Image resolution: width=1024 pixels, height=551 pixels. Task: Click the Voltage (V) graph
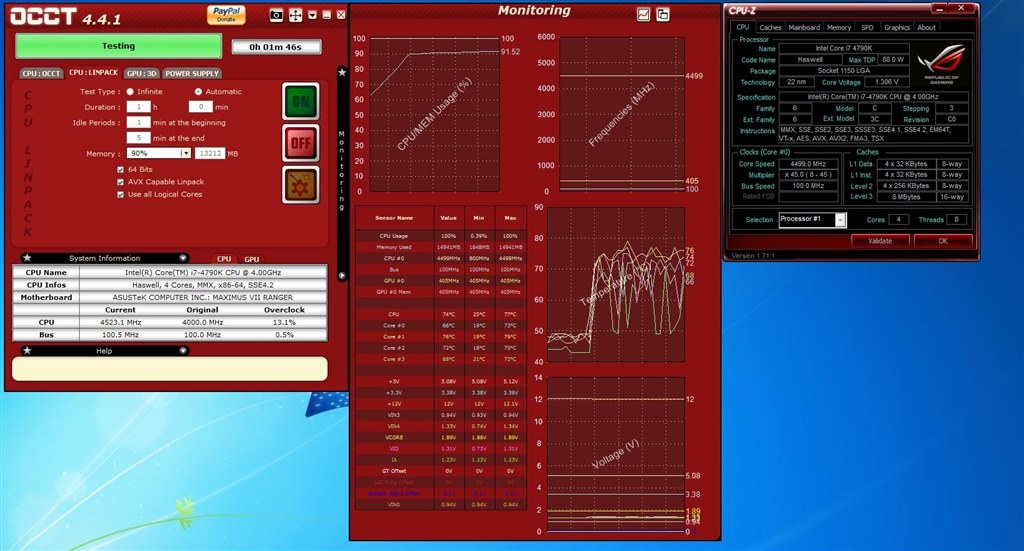pyautogui.click(x=616, y=454)
